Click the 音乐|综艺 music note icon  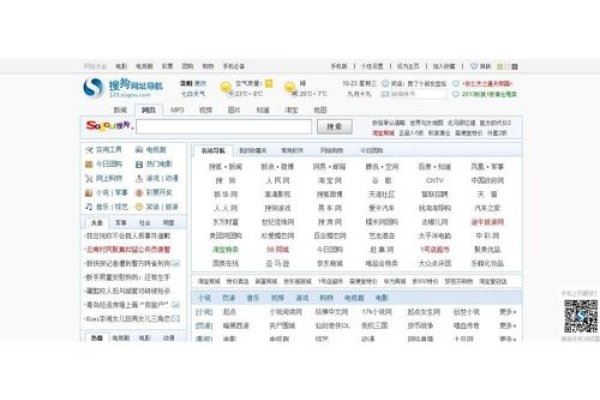(89, 207)
